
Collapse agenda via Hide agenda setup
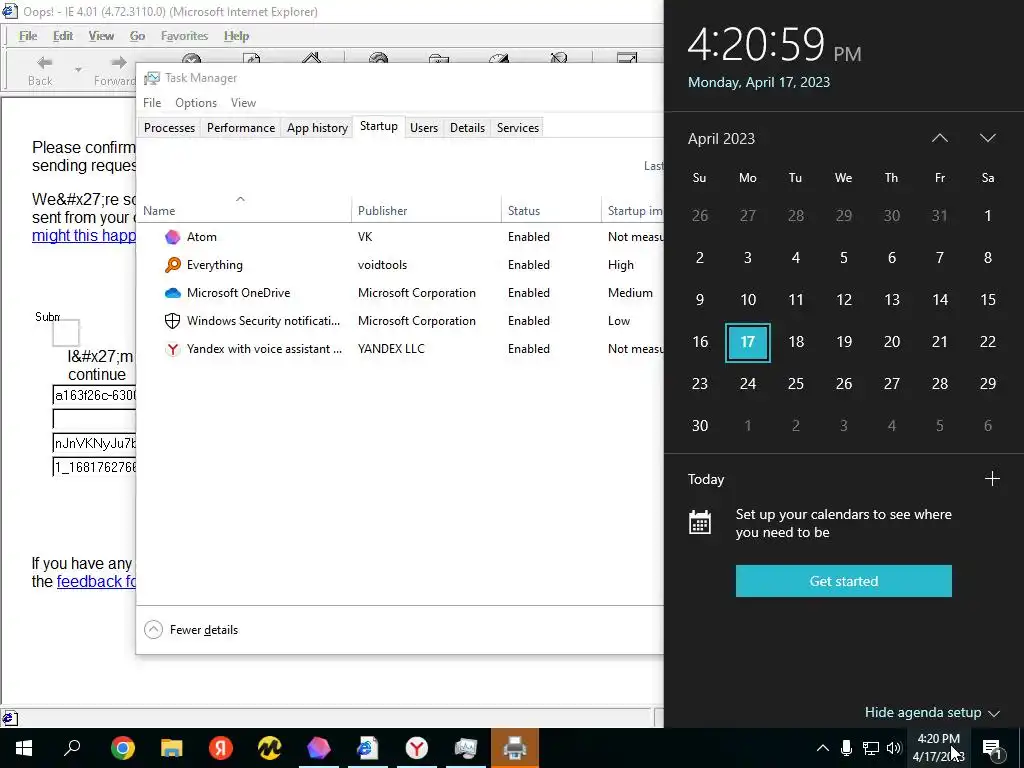point(932,712)
